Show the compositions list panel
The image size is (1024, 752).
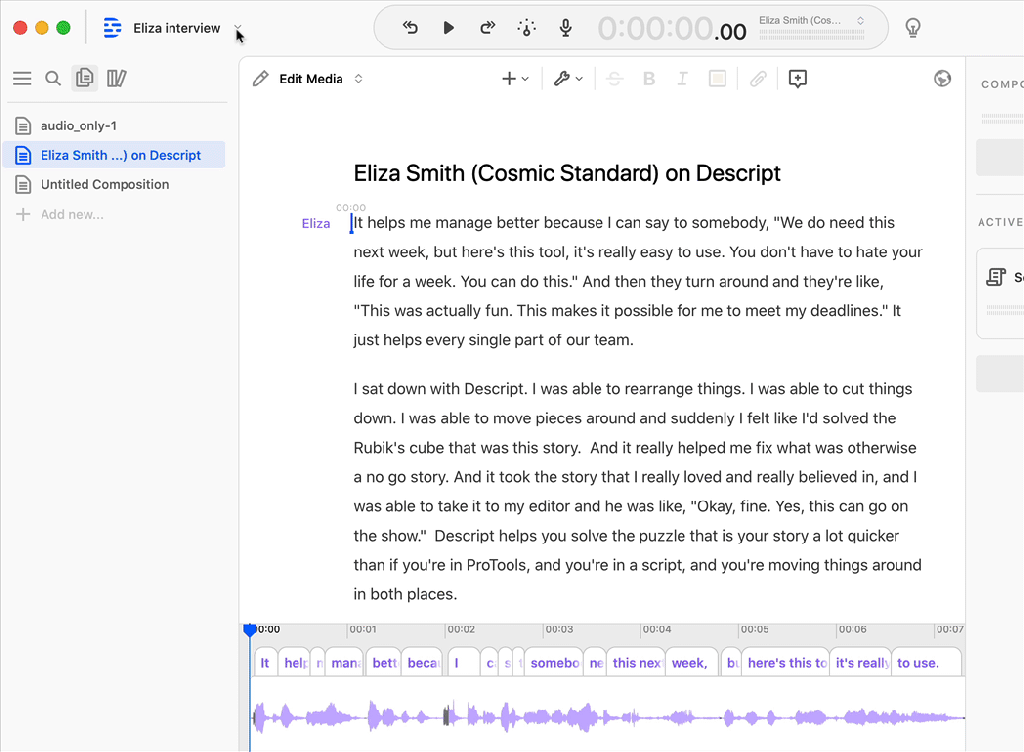point(84,78)
